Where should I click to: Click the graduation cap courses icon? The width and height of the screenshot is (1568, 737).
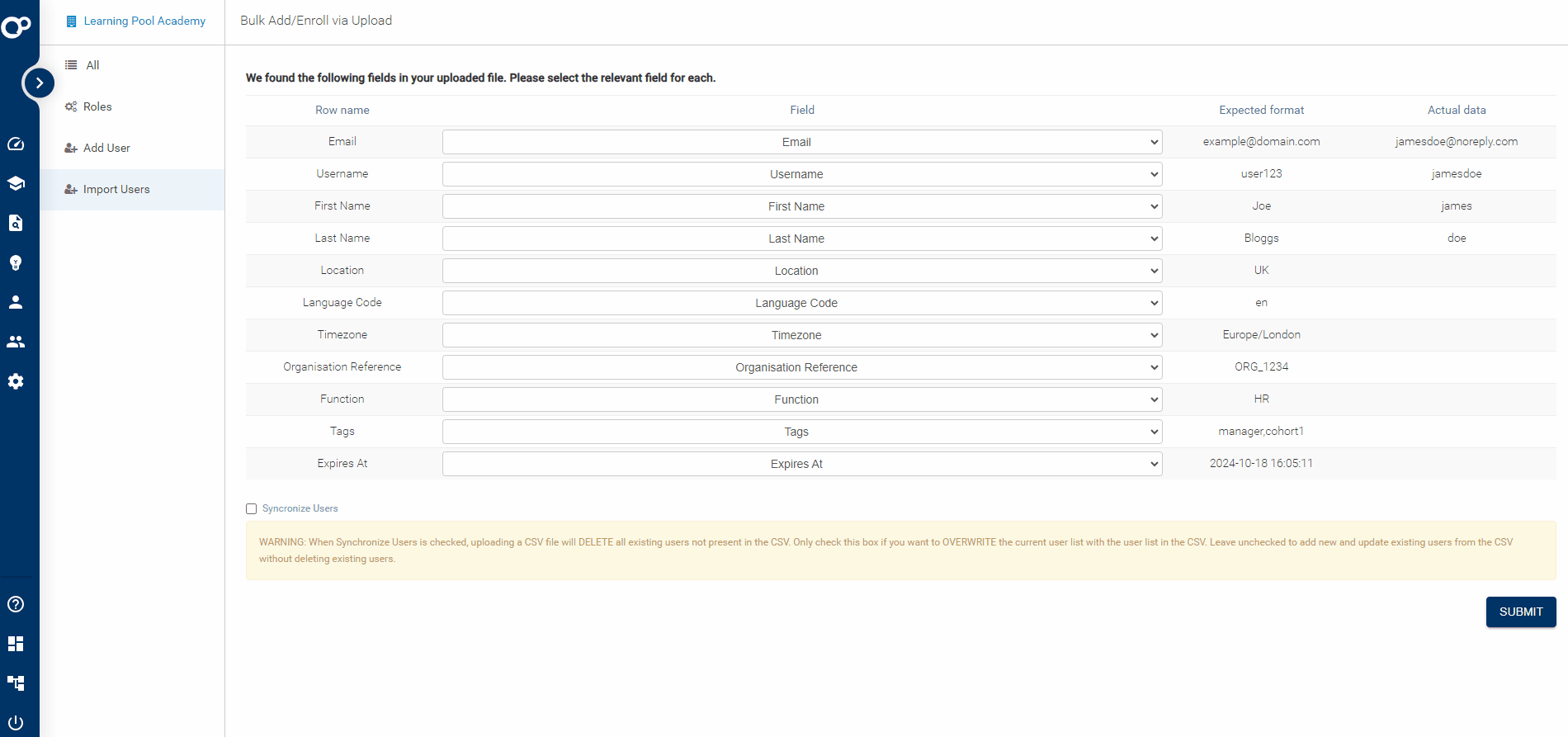coord(16,183)
